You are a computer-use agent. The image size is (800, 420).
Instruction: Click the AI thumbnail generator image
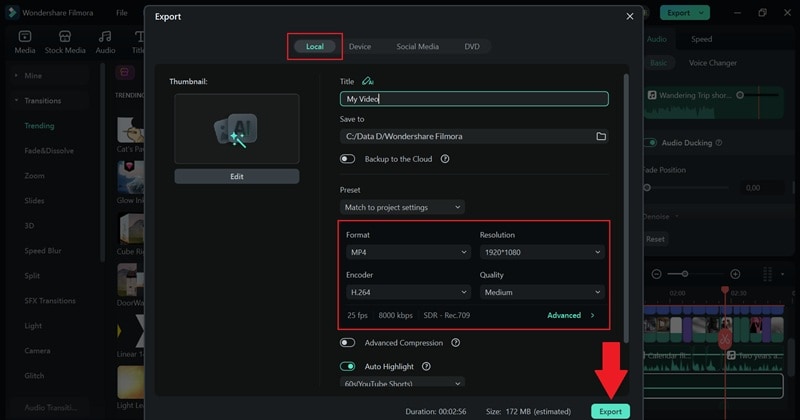(x=237, y=129)
